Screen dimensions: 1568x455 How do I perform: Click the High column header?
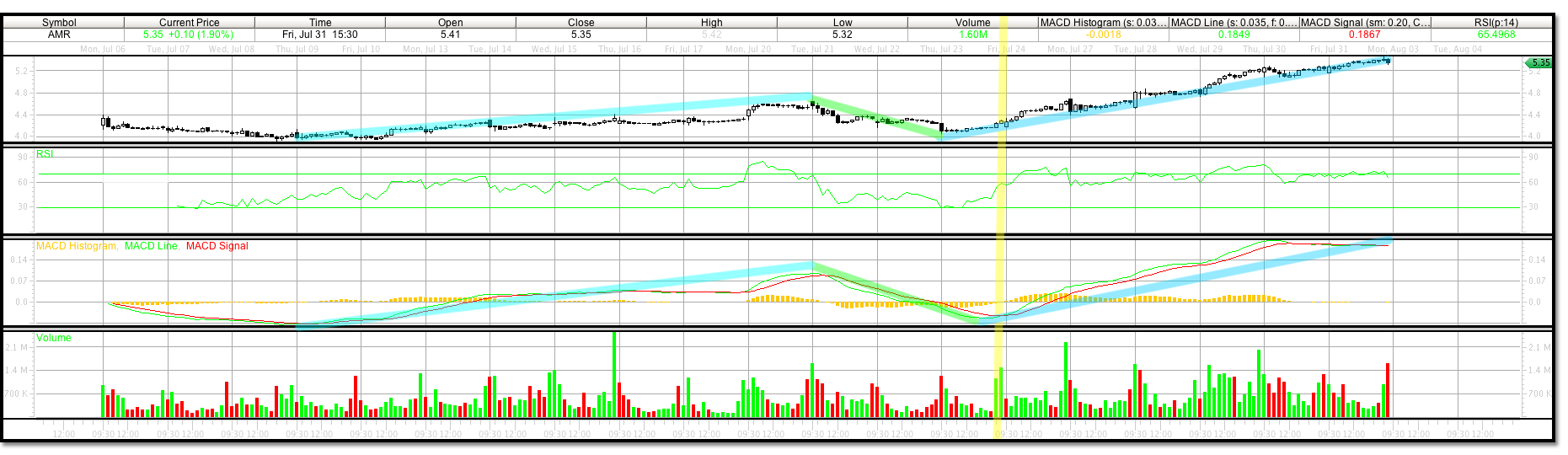711,23
